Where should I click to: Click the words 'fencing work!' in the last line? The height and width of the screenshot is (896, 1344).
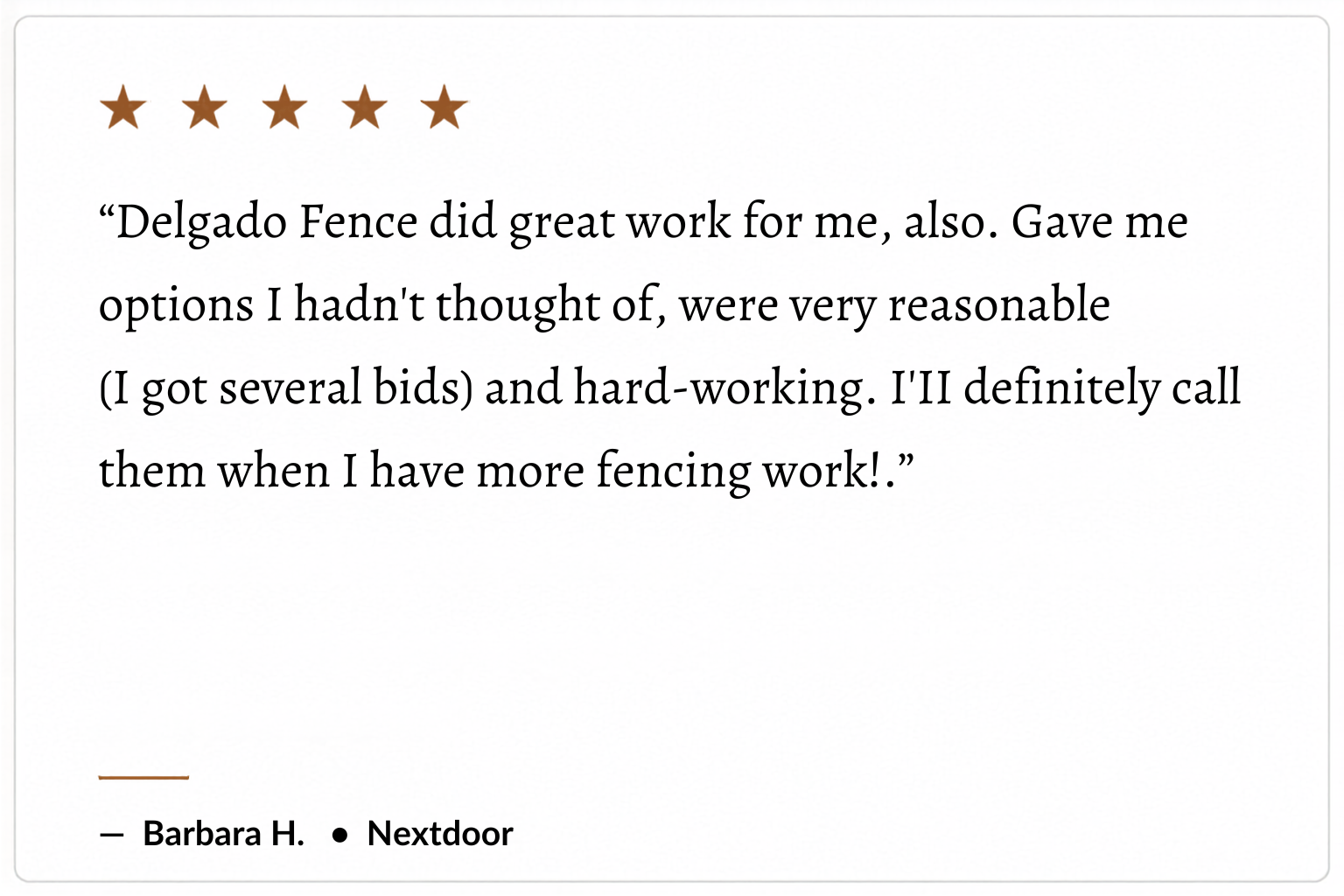[x=738, y=472]
